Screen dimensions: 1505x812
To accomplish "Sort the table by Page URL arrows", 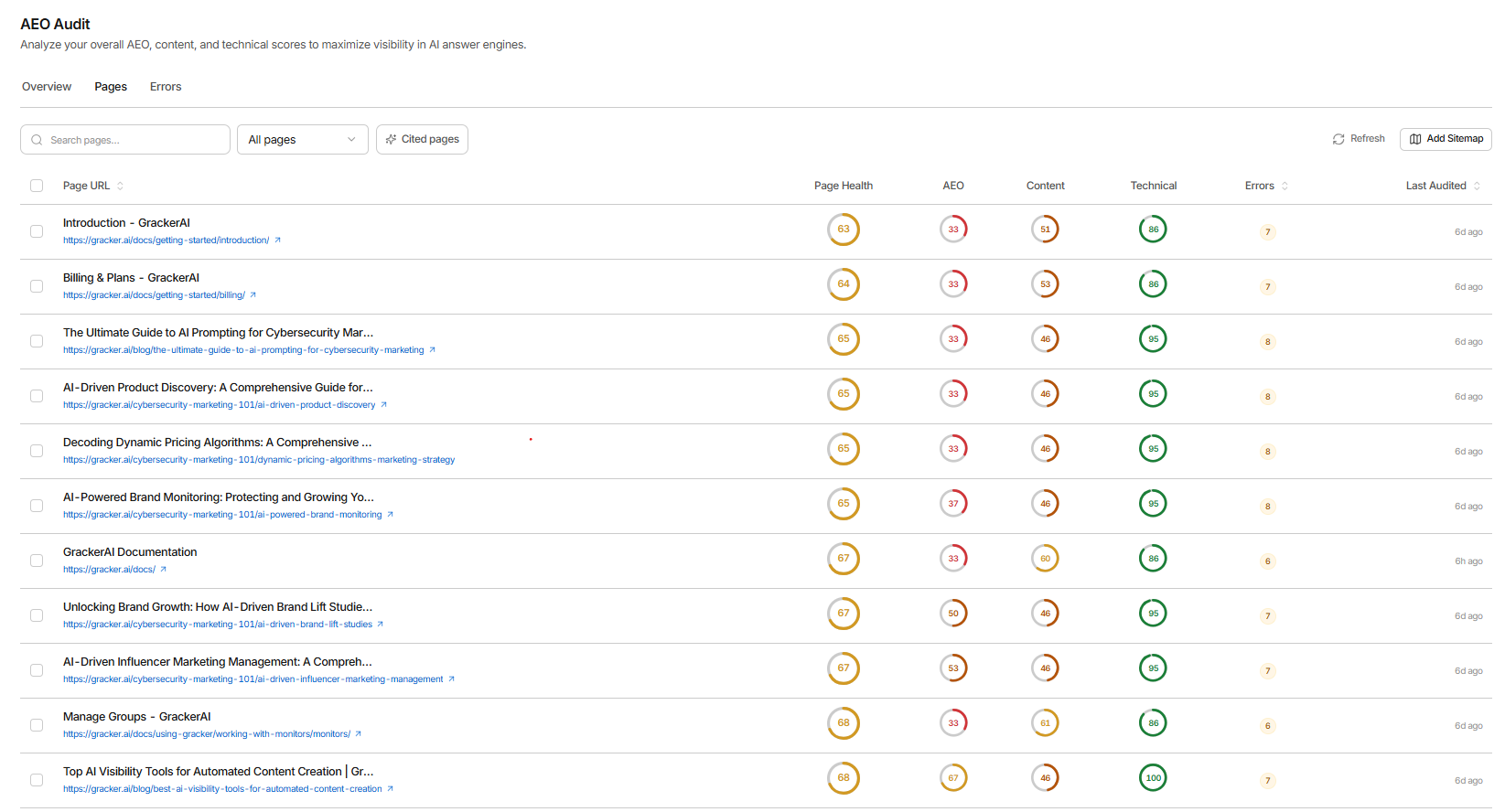I will pyautogui.click(x=120, y=186).
